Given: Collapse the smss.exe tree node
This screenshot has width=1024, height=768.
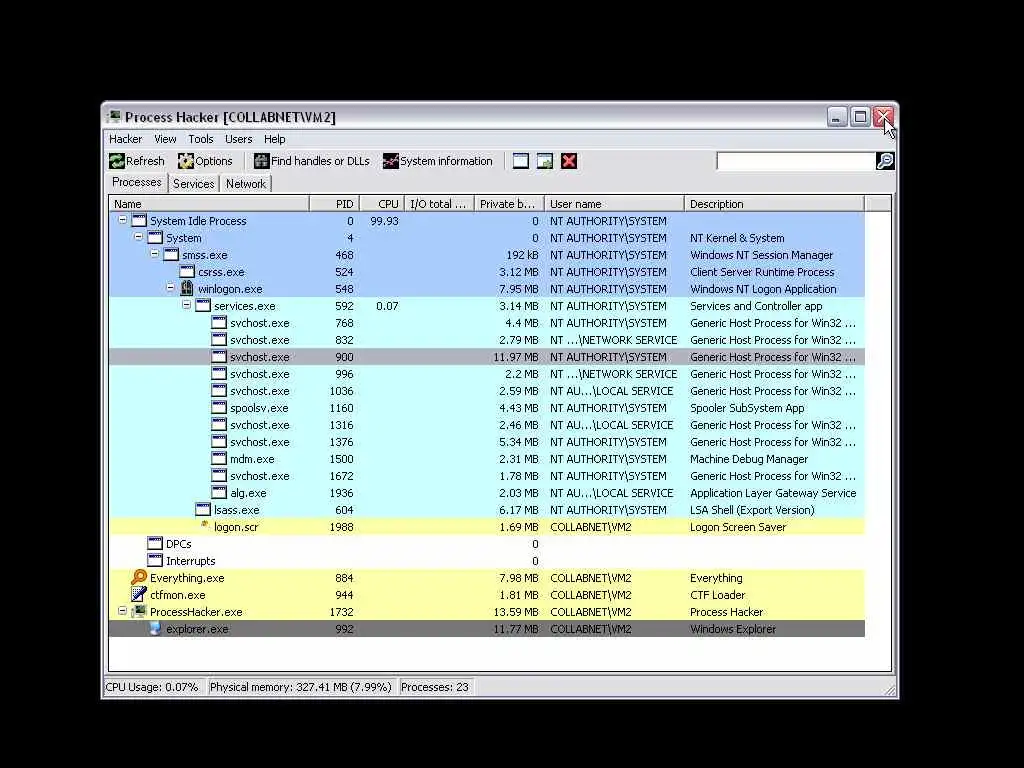Looking at the screenshot, I should [155, 254].
